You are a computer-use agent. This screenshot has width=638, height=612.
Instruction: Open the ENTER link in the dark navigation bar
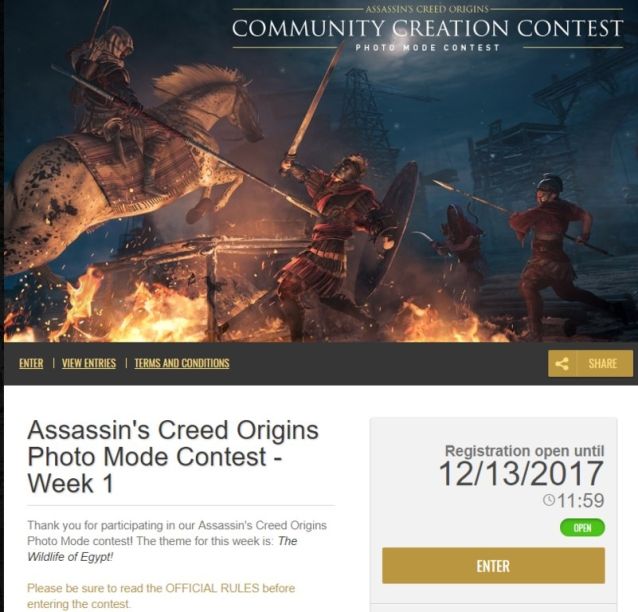(x=31, y=363)
